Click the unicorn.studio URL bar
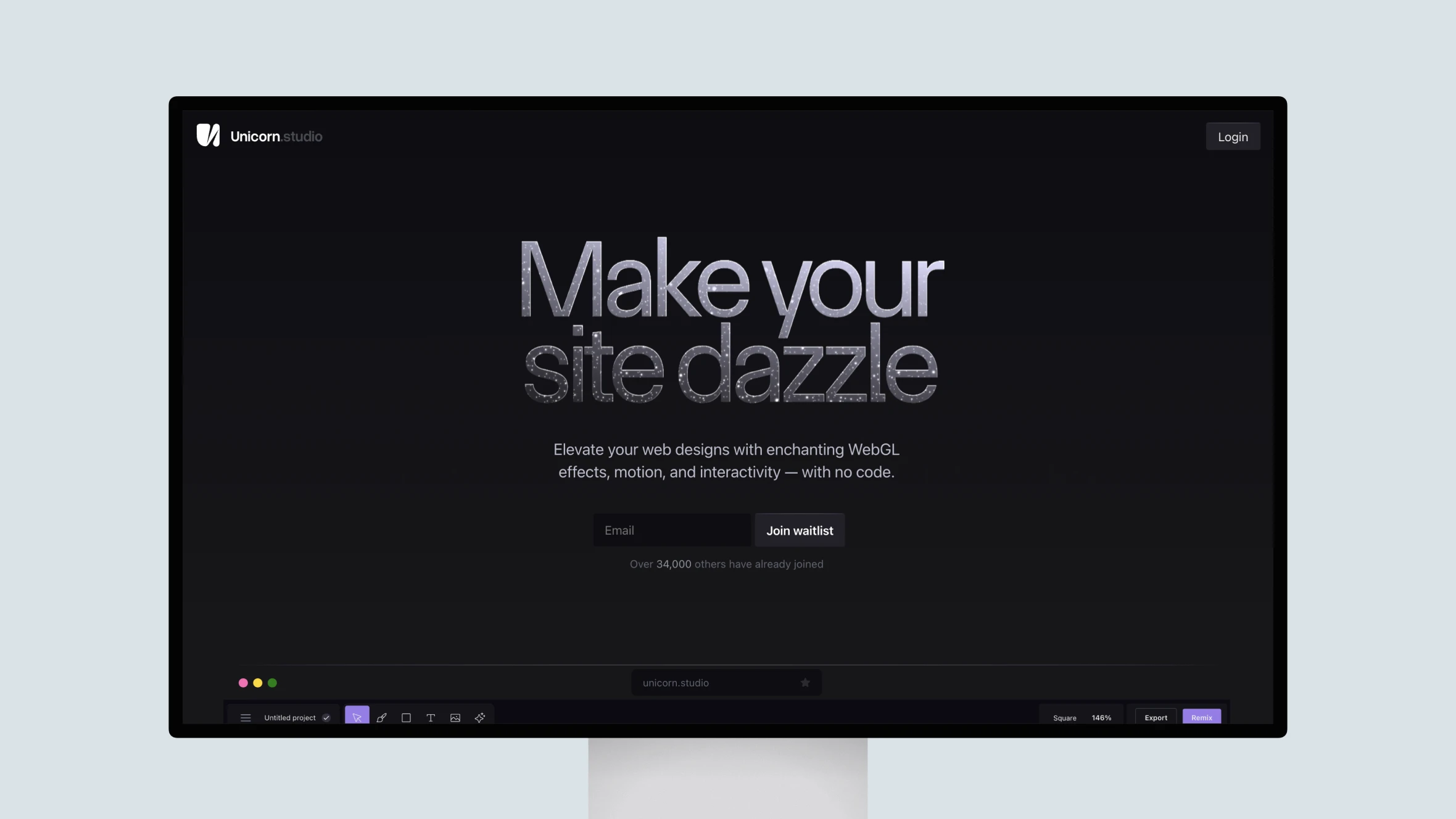 tap(726, 682)
